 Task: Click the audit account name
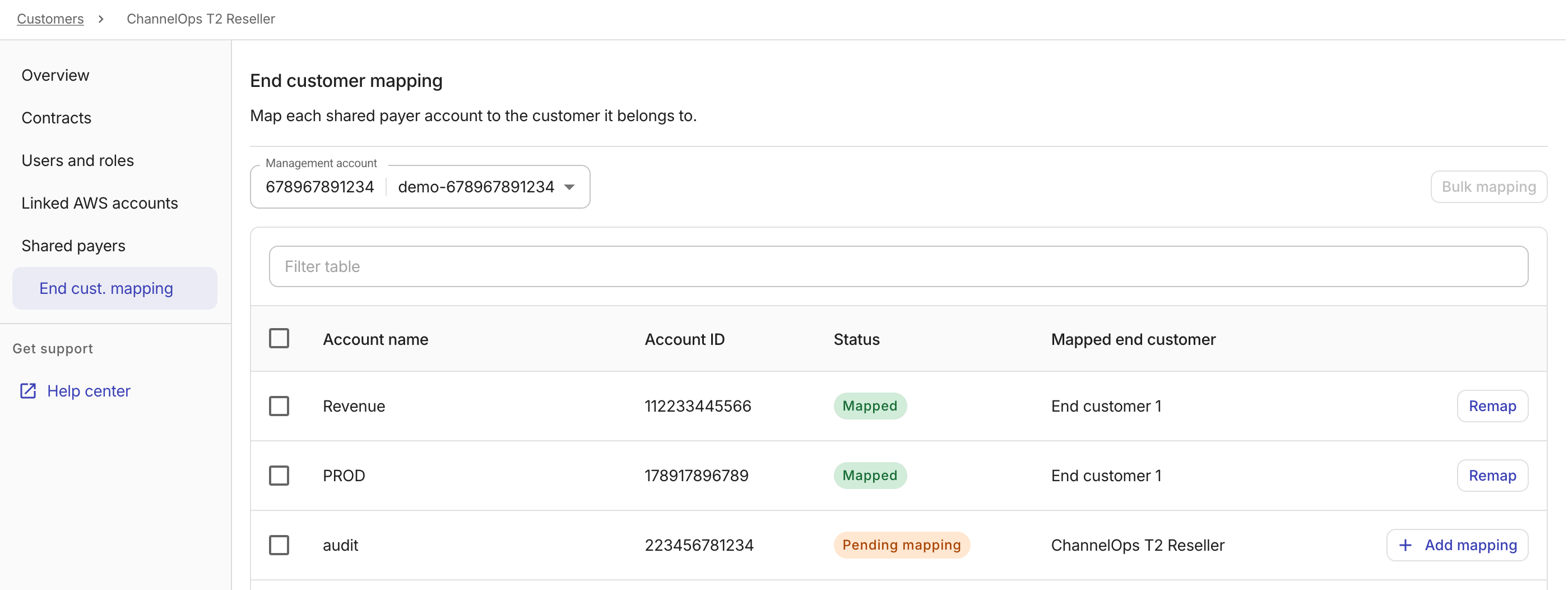[341, 545]
